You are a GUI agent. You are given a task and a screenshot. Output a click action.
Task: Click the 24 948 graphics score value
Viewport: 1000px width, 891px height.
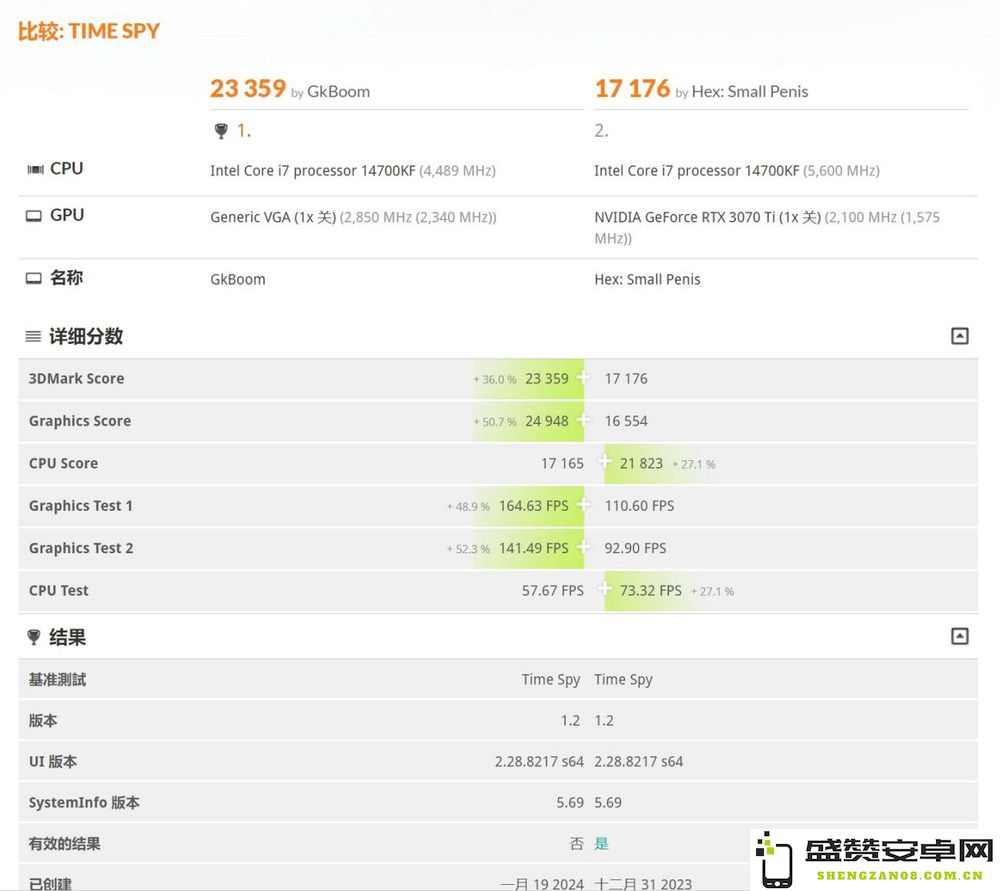547,421
